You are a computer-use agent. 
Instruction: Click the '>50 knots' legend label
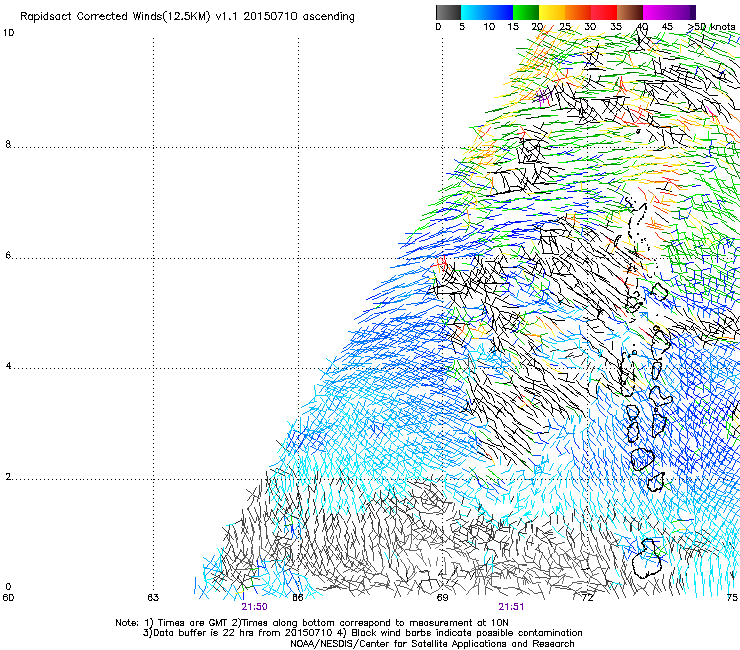click(x=711, y=27)
